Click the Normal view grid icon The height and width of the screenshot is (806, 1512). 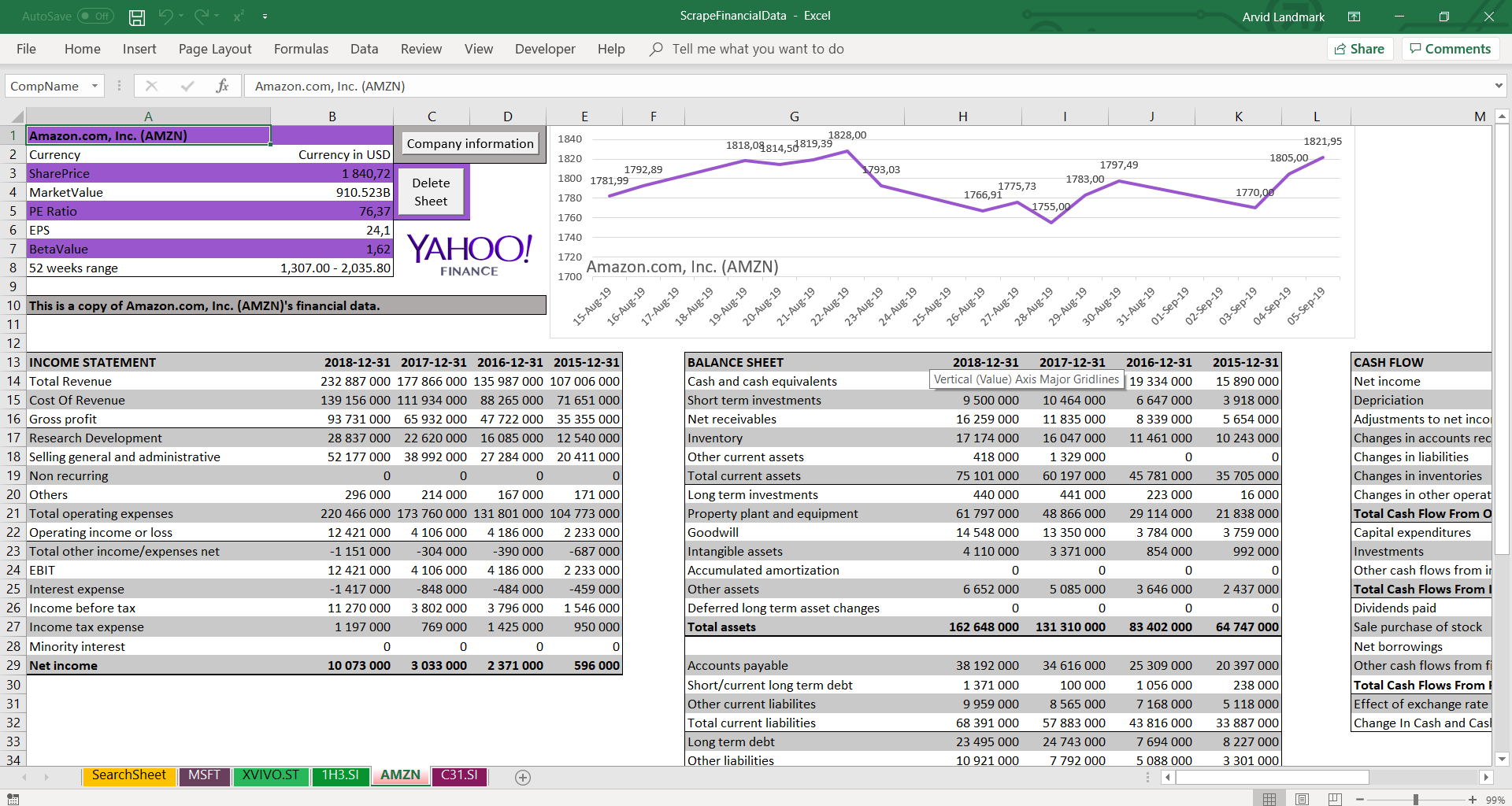click(x=1269, y=798)
